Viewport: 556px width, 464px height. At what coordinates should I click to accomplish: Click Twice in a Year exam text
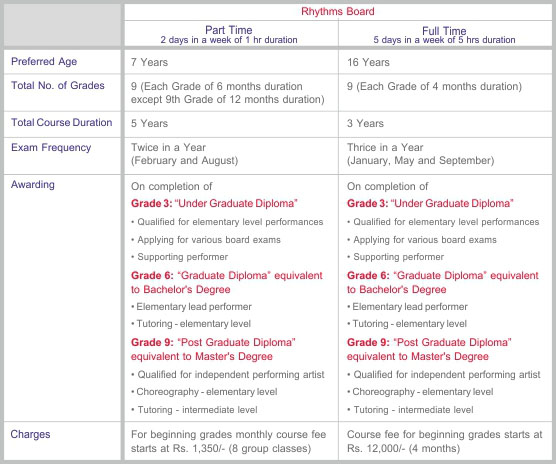pyautogui.click(x=168, y=147)
